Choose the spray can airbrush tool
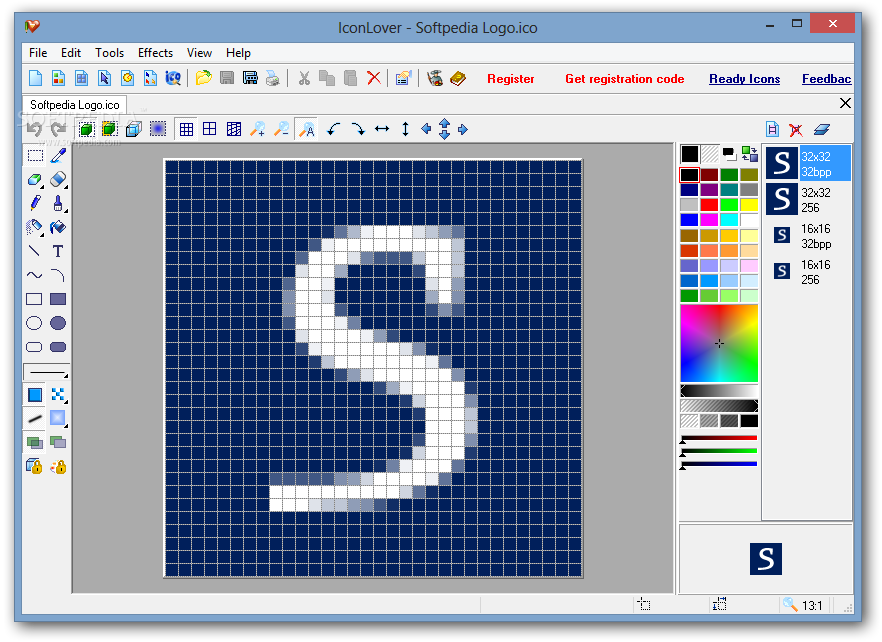This screenshot has width=882, height=642. pos(35,227)
